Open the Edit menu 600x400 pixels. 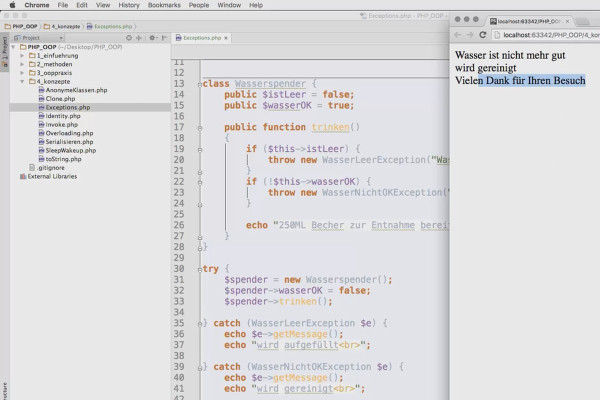(82, 5)
